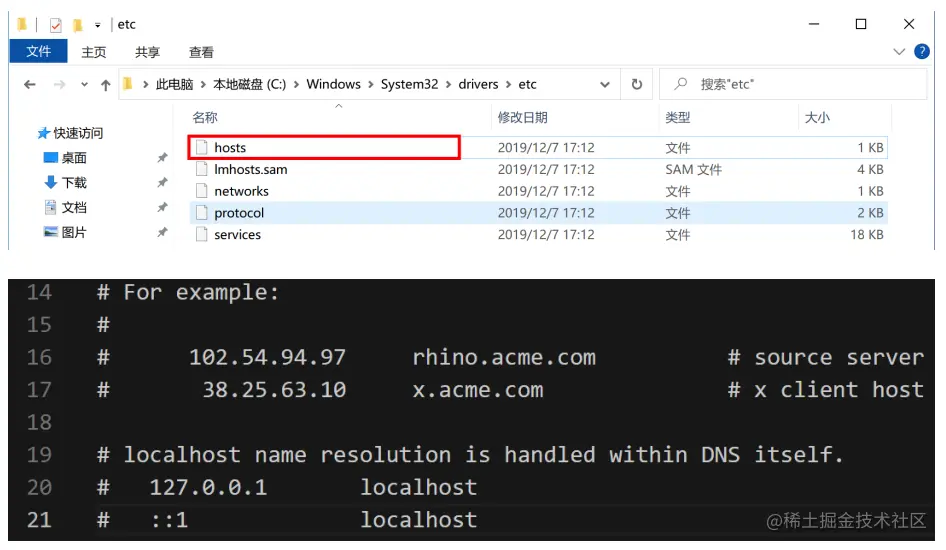Sort by the 类型 column header

tap(678, 117)
